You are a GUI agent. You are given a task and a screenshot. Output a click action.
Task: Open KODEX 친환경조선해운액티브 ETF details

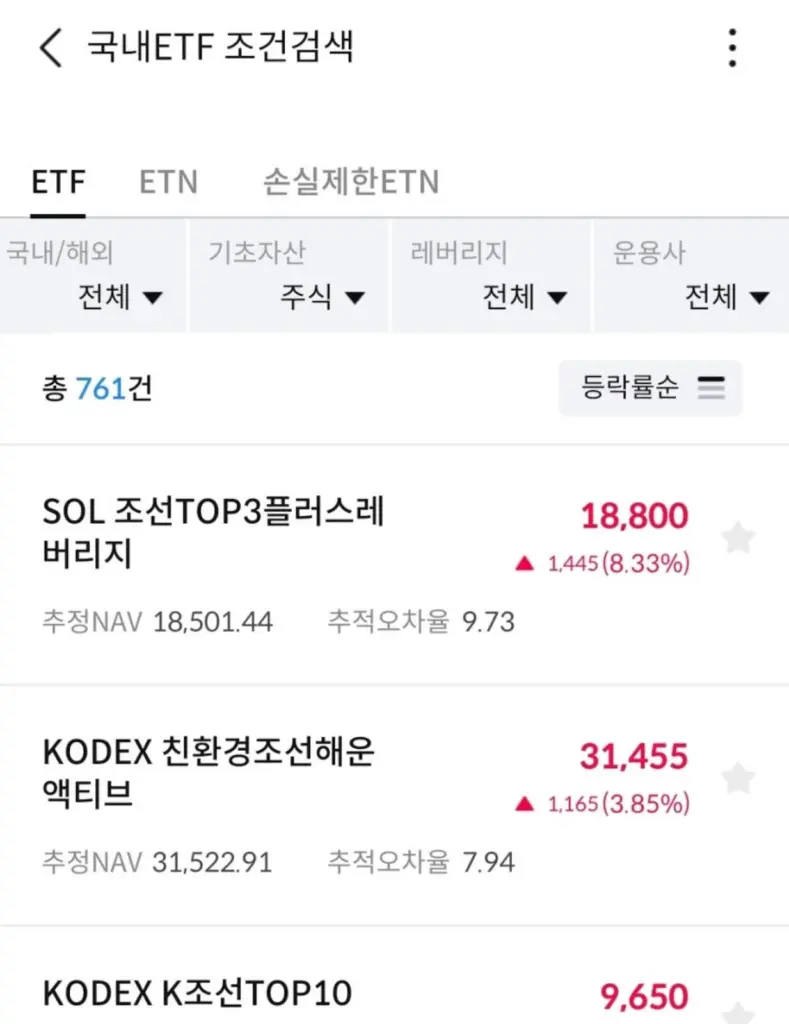coord(209,772)
